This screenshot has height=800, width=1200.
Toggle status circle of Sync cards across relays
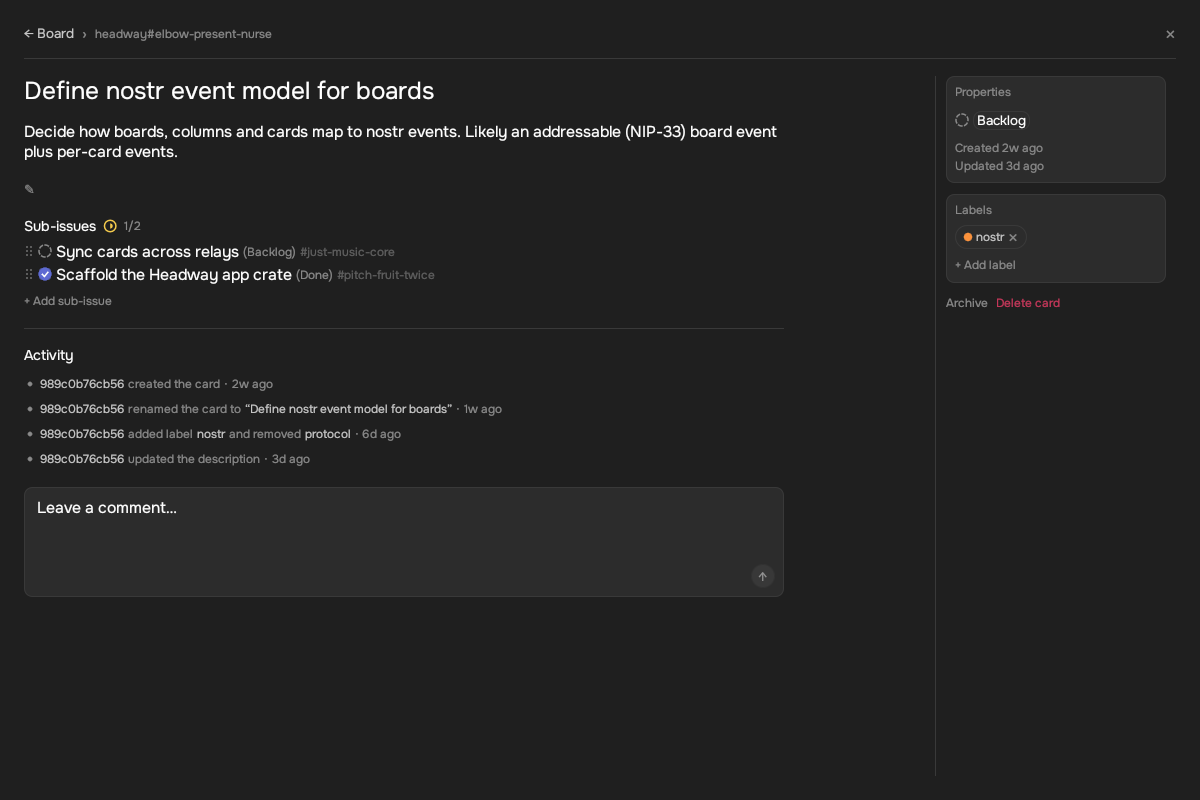(x=45, y=251)
